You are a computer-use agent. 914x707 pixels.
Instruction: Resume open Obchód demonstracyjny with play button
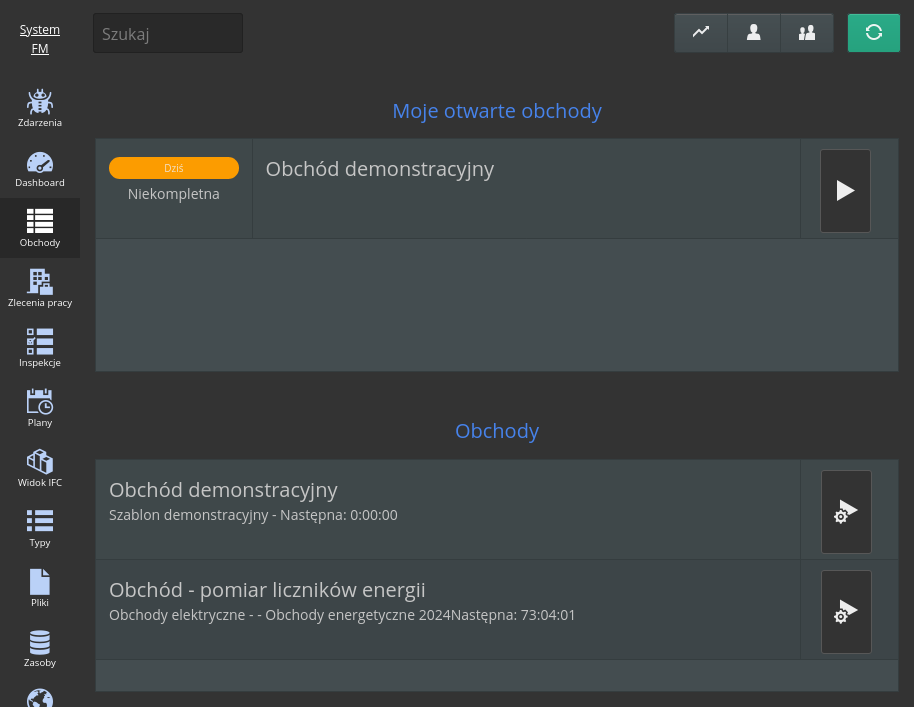[x=845, y=191]
